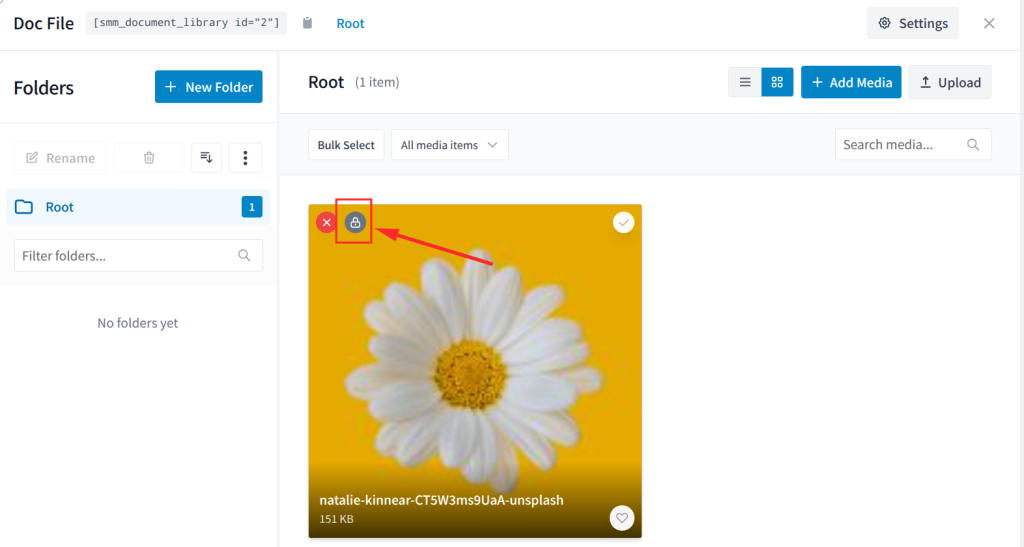Click the Rename folder button
This screenshot has width=1024, height=547.
coord(60,157)
